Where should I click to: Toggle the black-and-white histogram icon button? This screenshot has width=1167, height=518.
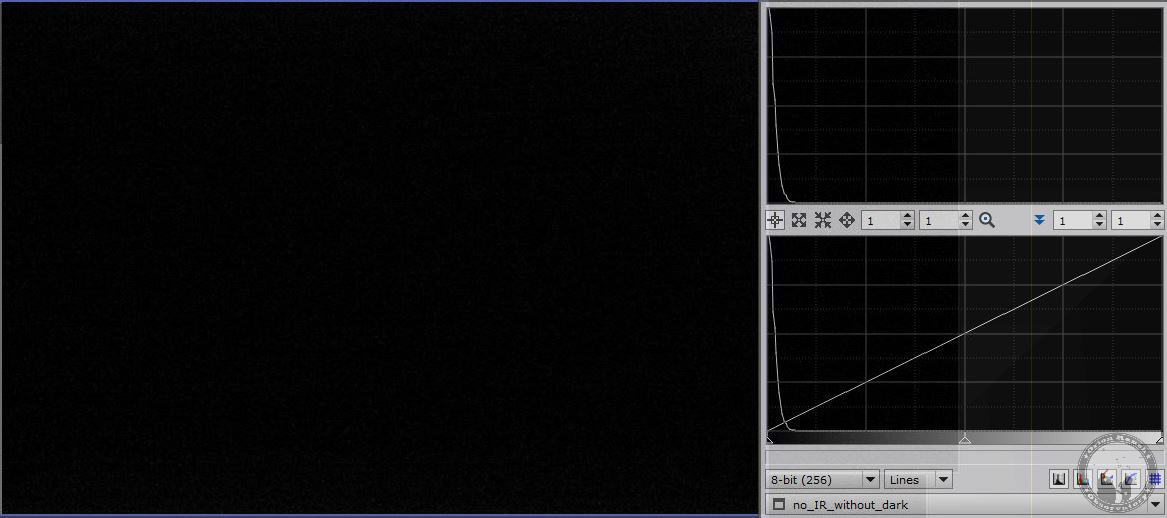(1059, 480)
